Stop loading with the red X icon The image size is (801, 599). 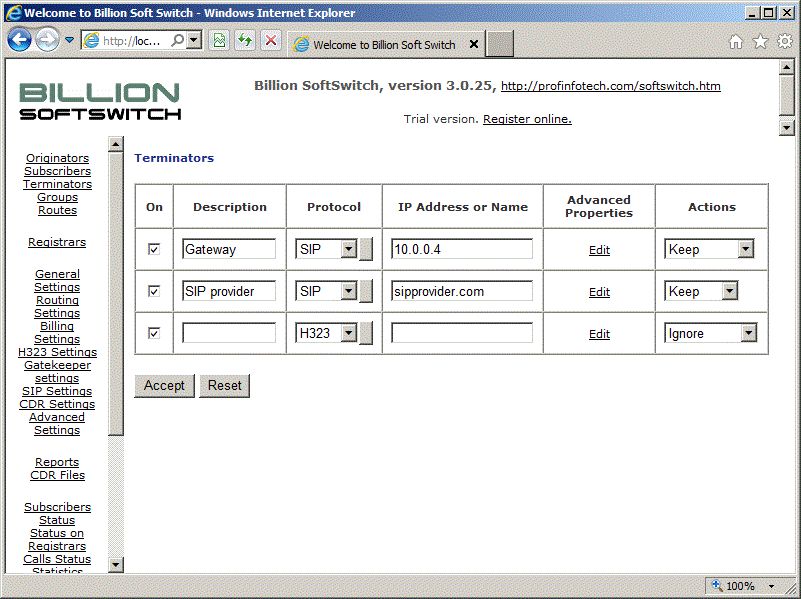click(x=271, y=40)
